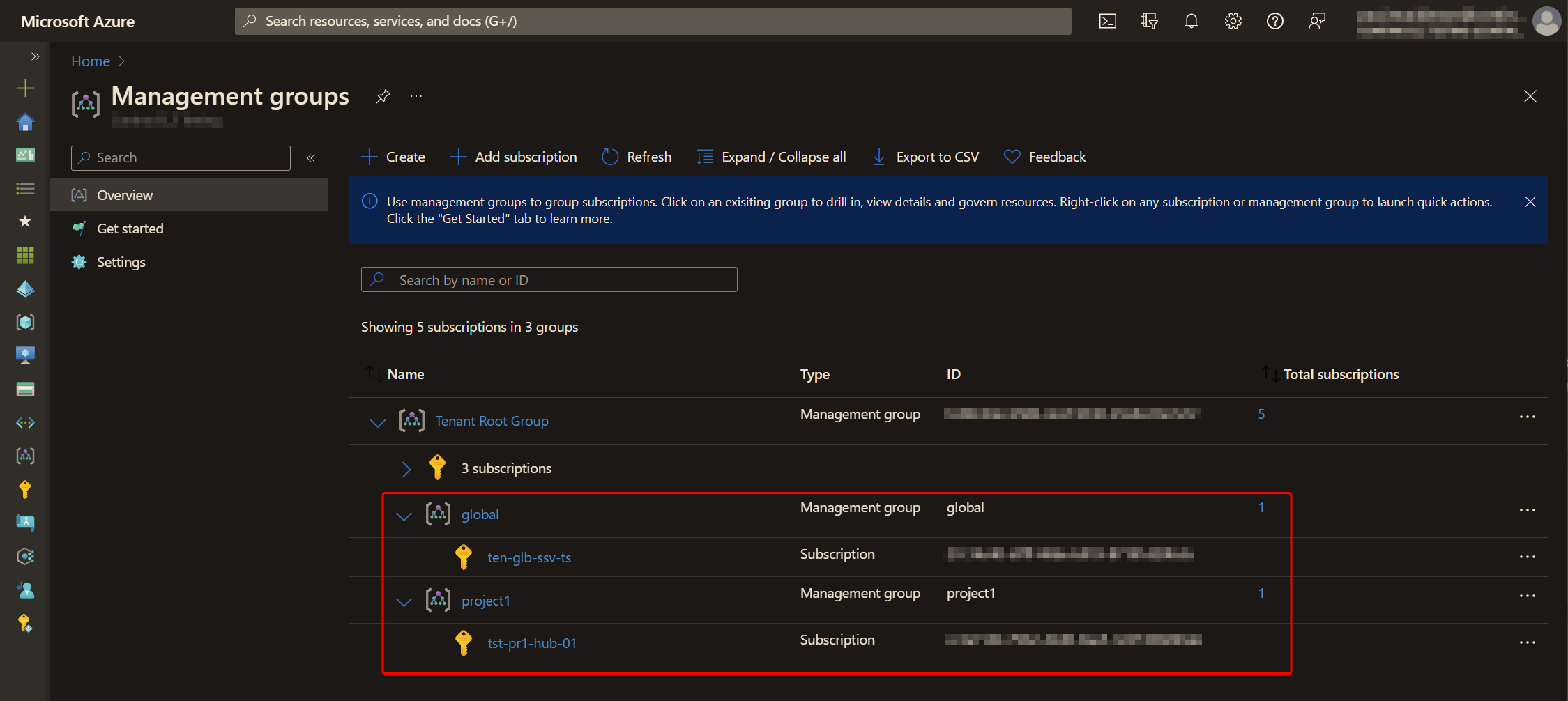Viewport: 1568px width, 701px height.
Task: Click Expand / Collapse all
Action: tap(771, 157)
